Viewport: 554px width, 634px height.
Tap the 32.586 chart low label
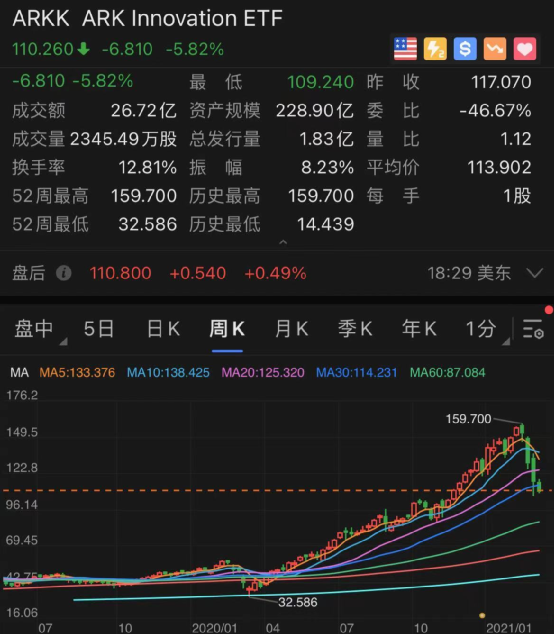pyautogui.click(x=298, y=602)
